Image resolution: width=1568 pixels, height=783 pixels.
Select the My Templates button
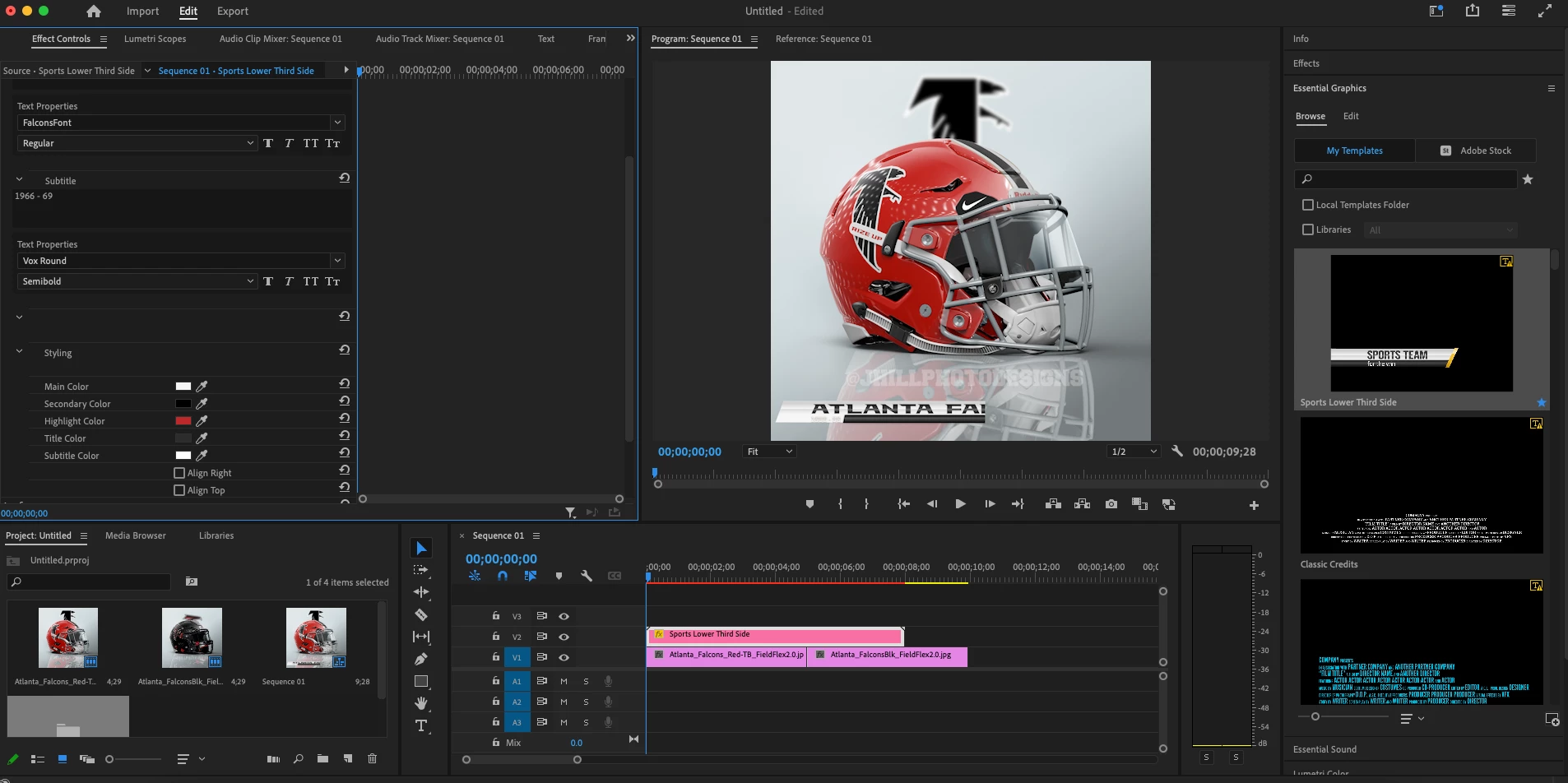point(1354,151)
